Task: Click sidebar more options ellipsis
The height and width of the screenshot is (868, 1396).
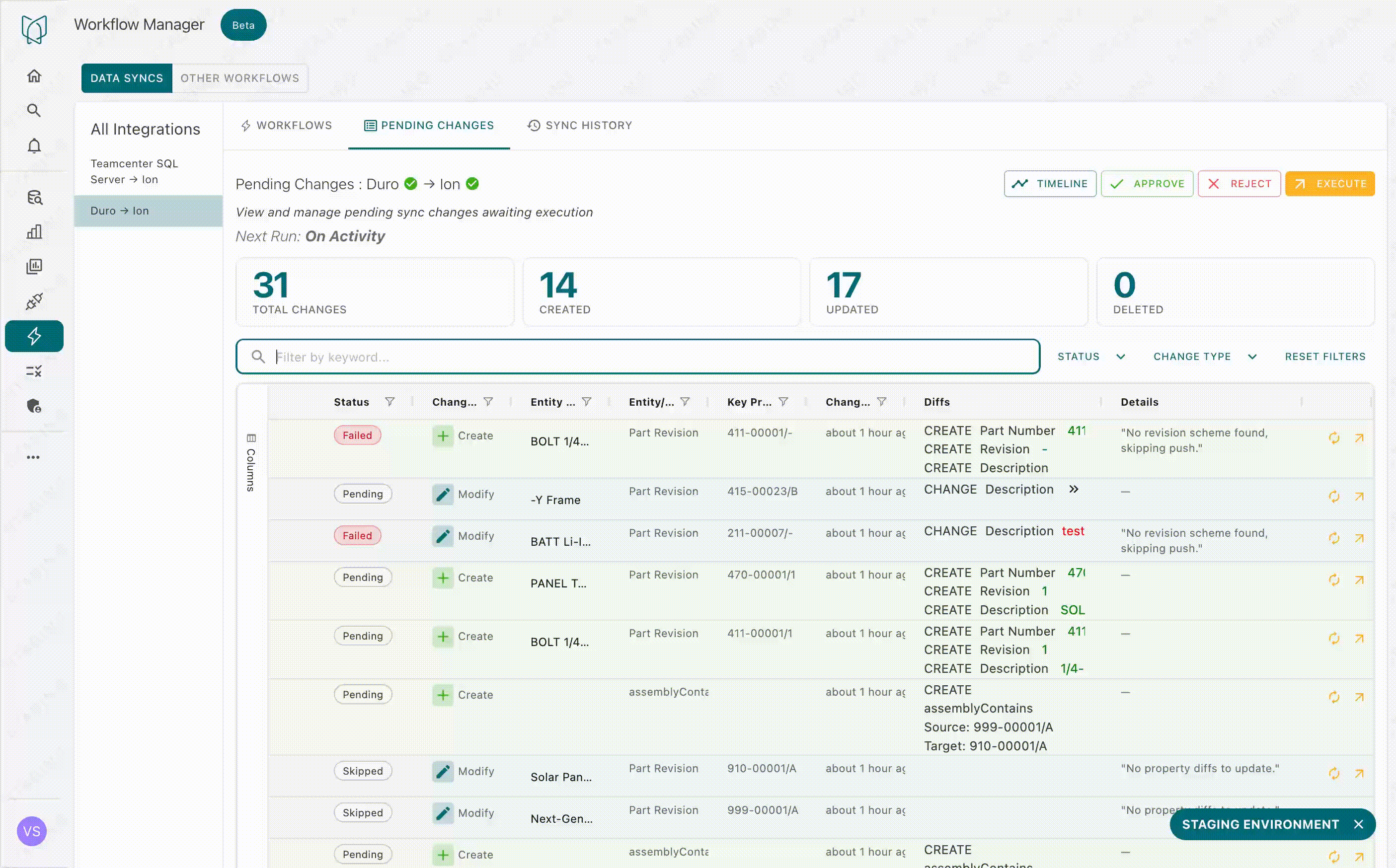Action: [x=33, y=457]
